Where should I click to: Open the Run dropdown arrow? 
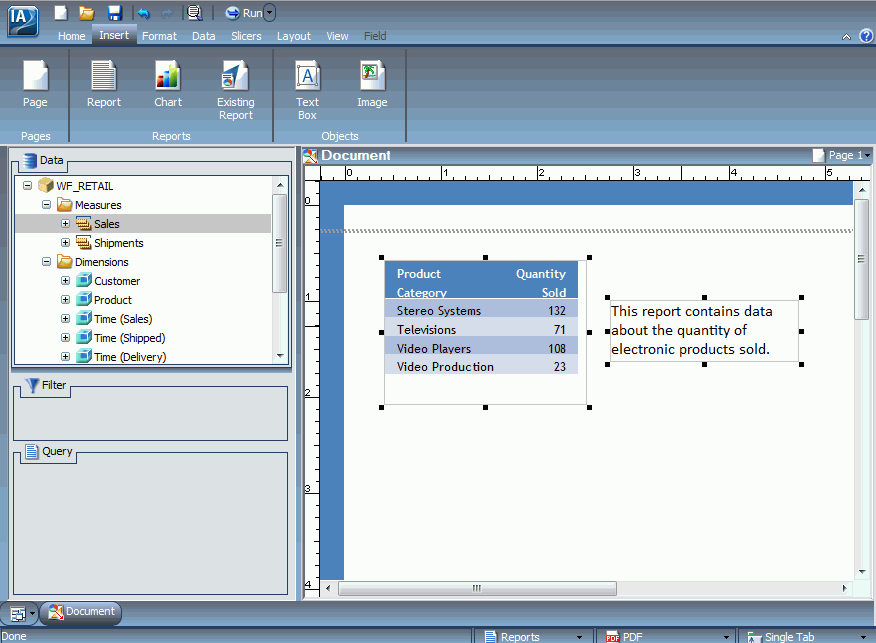click(269, 13)
